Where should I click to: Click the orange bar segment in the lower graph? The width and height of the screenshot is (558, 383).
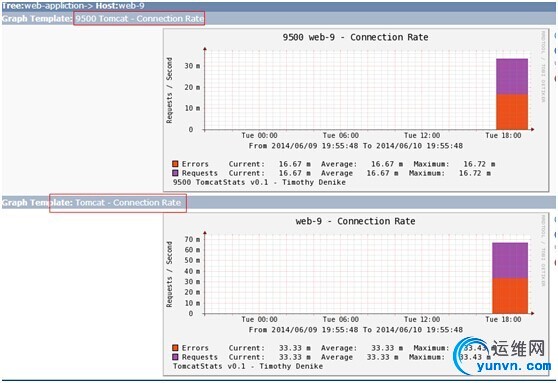510,296
